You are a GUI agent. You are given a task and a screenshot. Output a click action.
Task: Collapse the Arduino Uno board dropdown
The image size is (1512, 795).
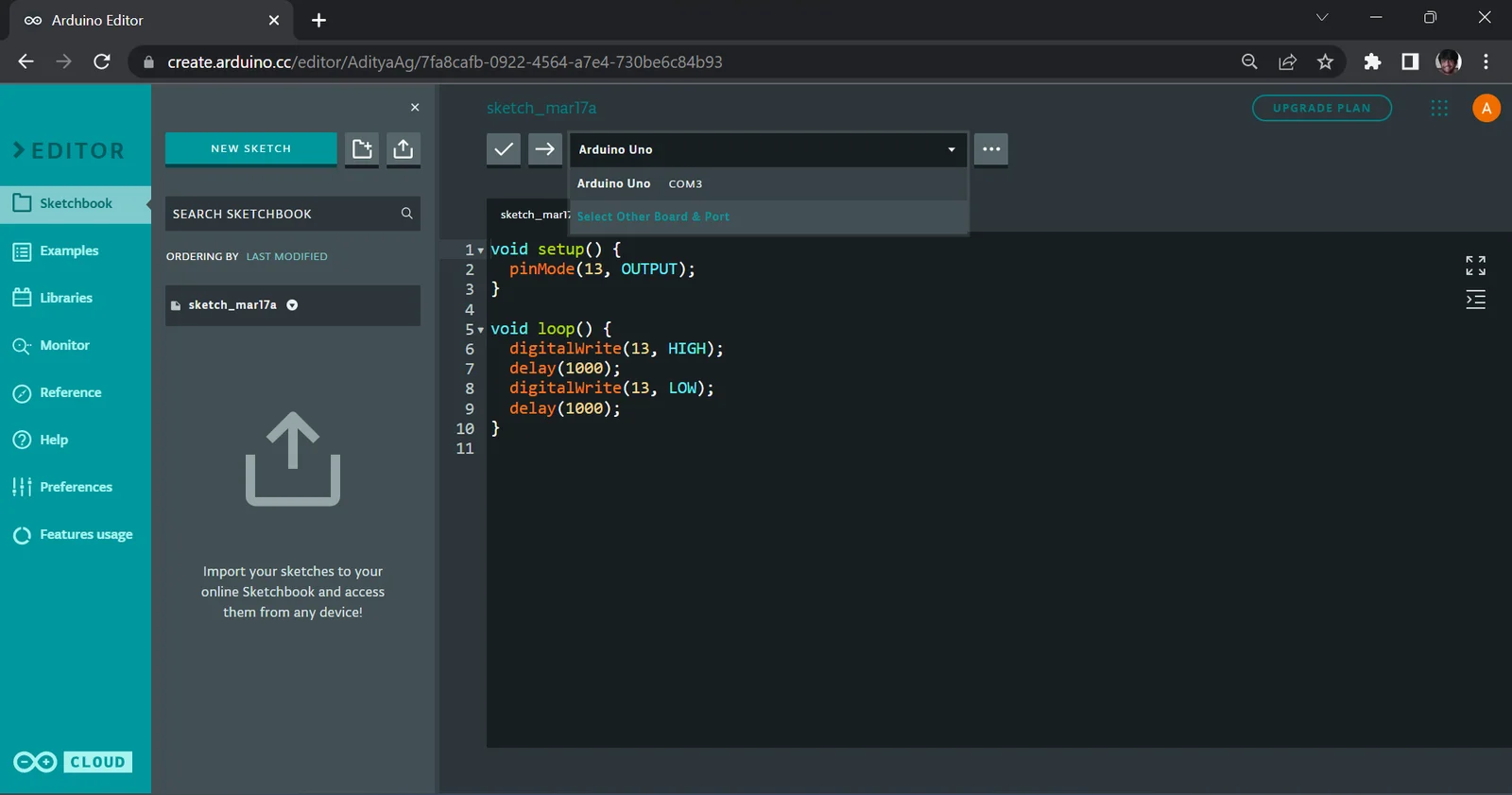coord(952,149)
